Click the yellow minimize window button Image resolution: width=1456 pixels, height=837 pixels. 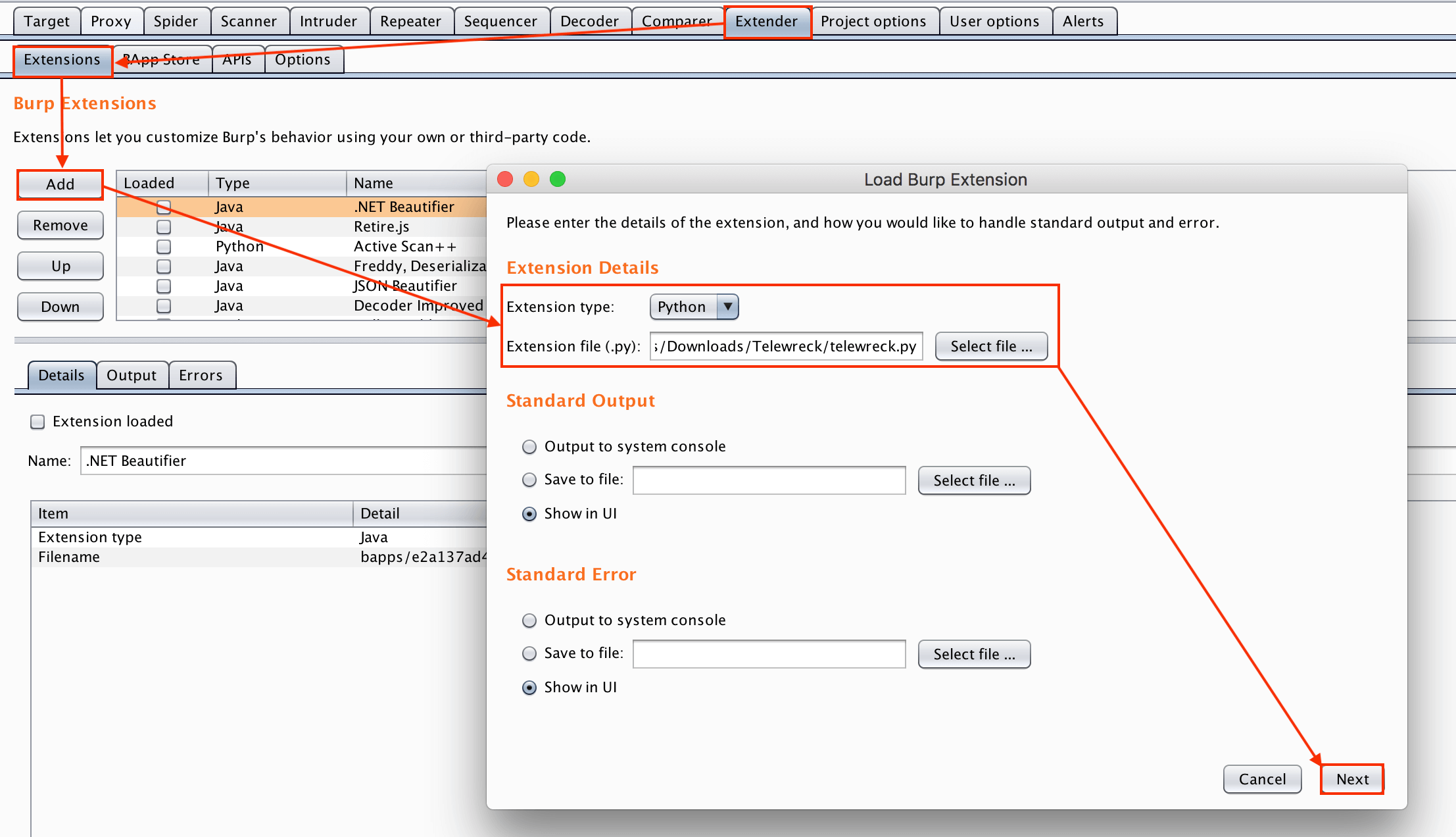[x=531, y=179]
